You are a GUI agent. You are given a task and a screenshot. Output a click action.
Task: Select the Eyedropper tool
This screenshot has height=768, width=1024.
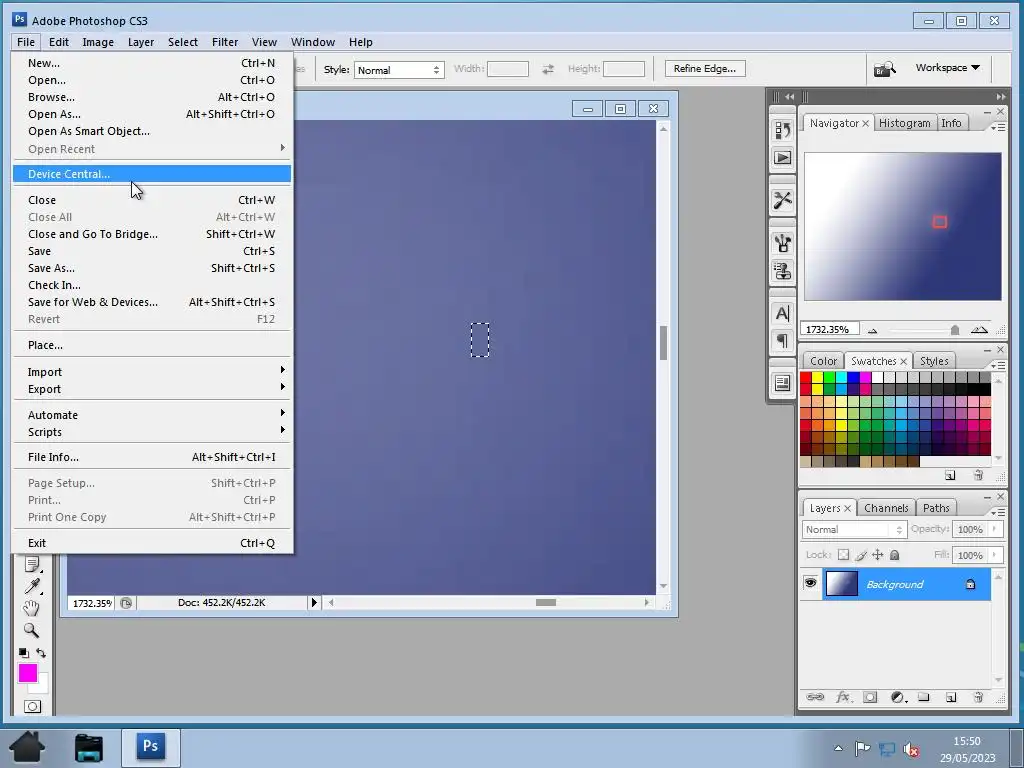point(32,586)
